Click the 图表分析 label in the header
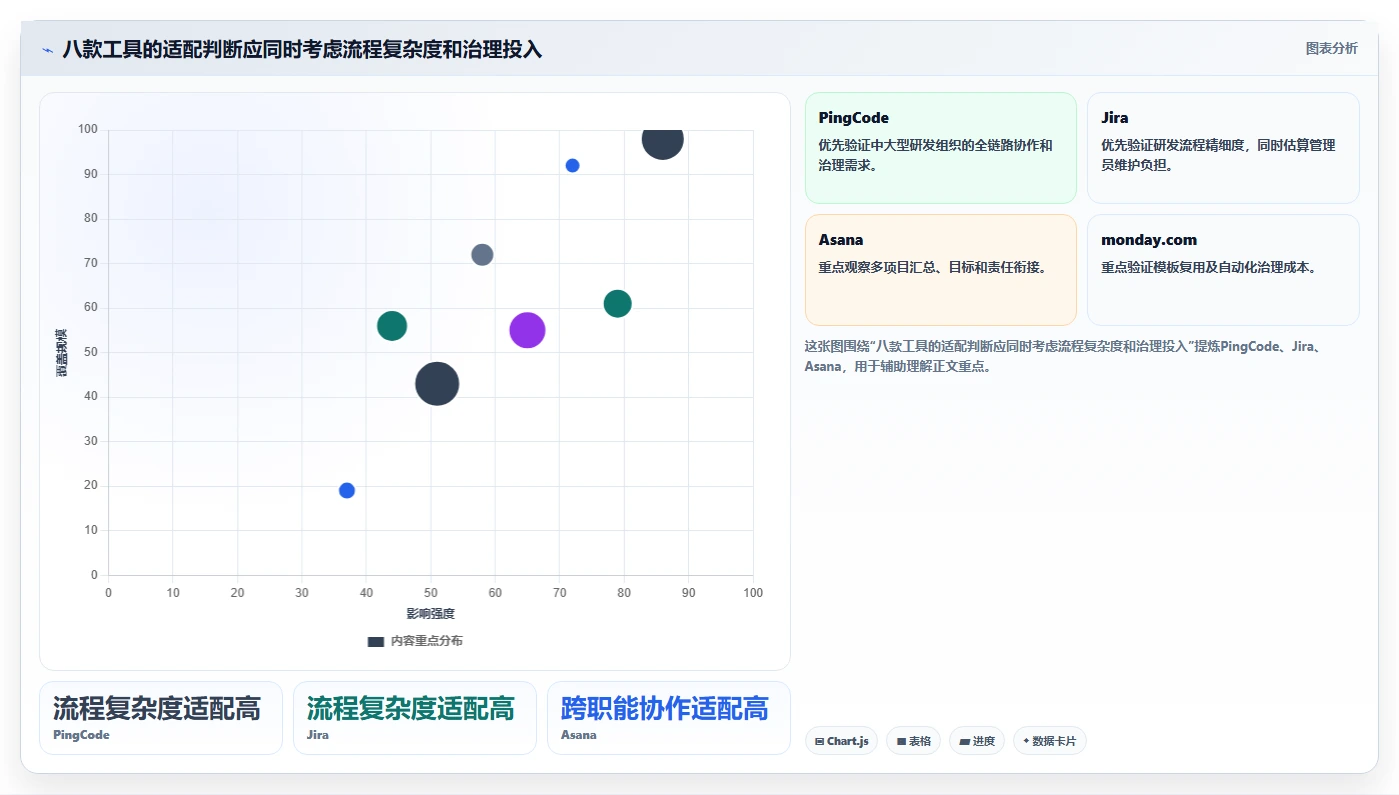 pyautogui.click(x=1331, y=48)
